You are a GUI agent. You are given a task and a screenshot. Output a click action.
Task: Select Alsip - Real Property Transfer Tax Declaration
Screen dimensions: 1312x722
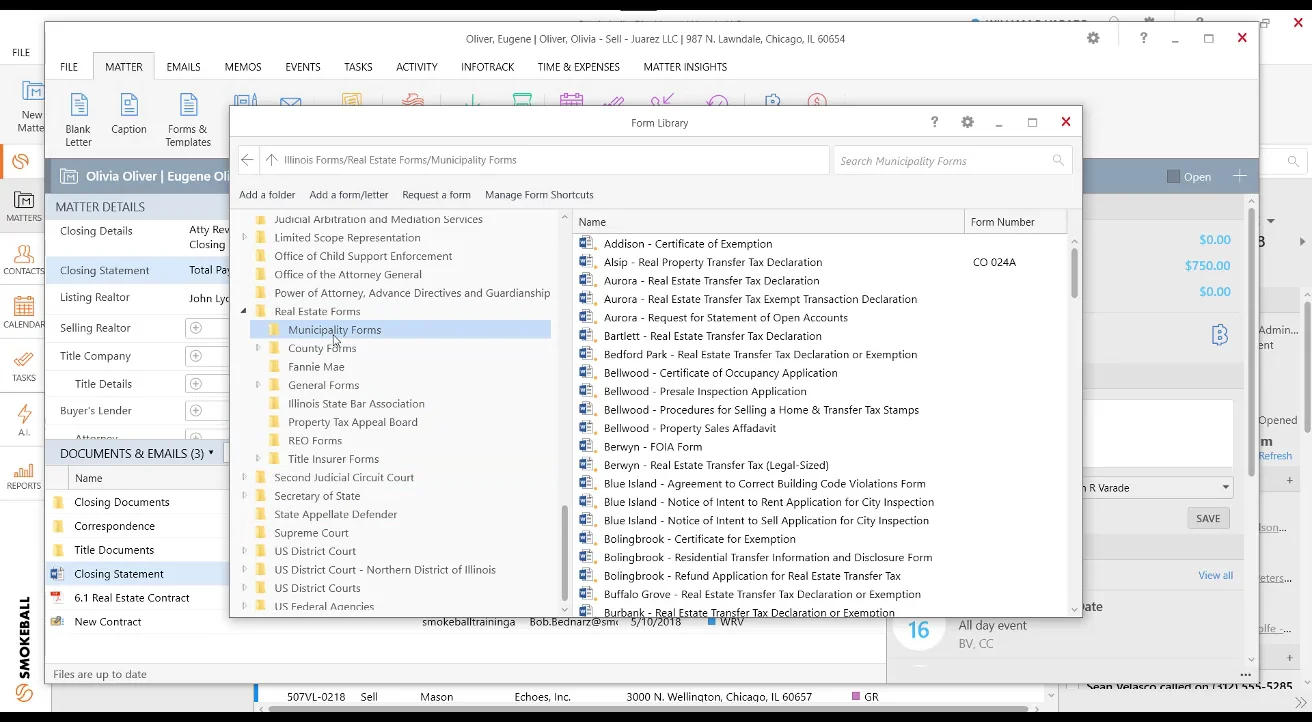[713, 262]
